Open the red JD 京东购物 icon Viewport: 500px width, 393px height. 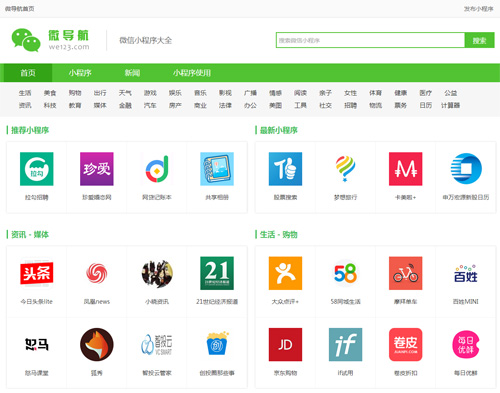pyautogui.click(x=285, y=344)
